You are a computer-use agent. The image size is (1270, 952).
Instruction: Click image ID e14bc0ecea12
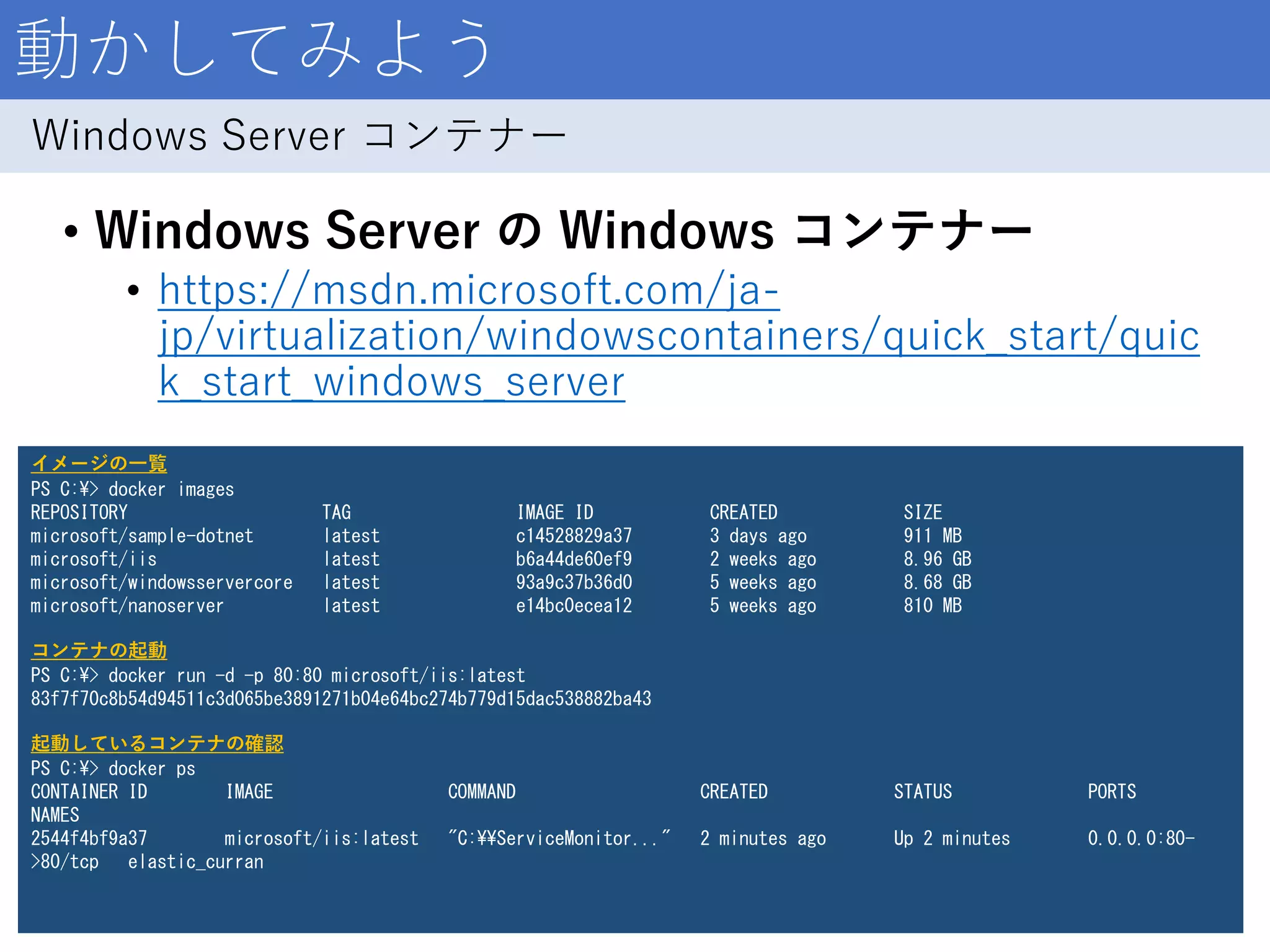574,606
